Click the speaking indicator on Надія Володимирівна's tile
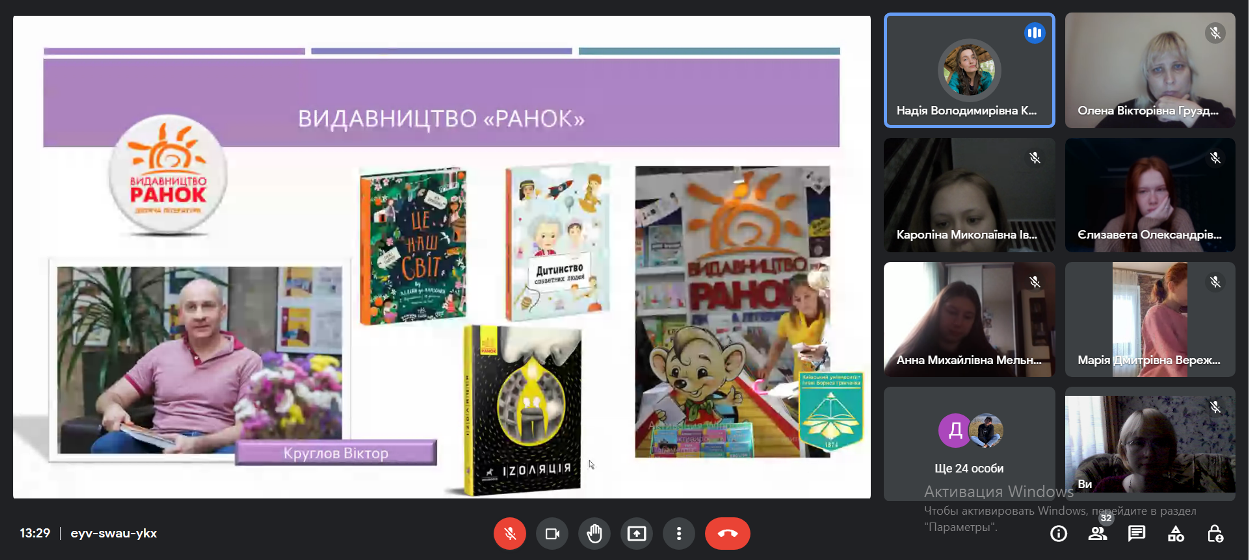This screenshot has width=1249, height=560. pyautogui.click(x=1034, y=33)
